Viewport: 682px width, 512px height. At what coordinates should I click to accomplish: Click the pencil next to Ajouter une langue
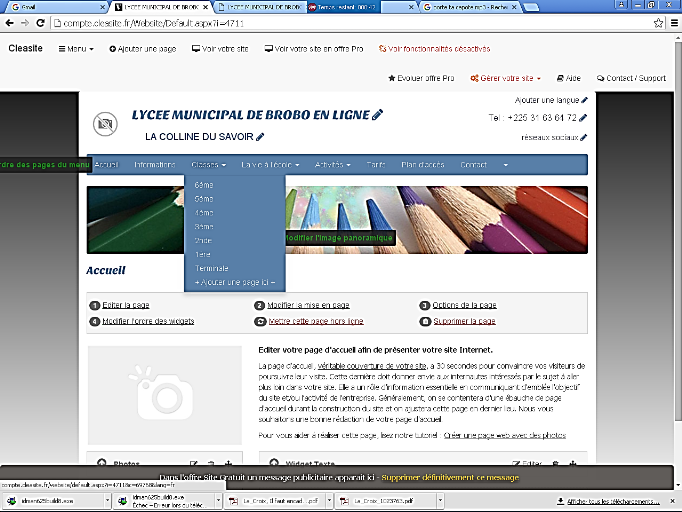[x=584, y=100]
